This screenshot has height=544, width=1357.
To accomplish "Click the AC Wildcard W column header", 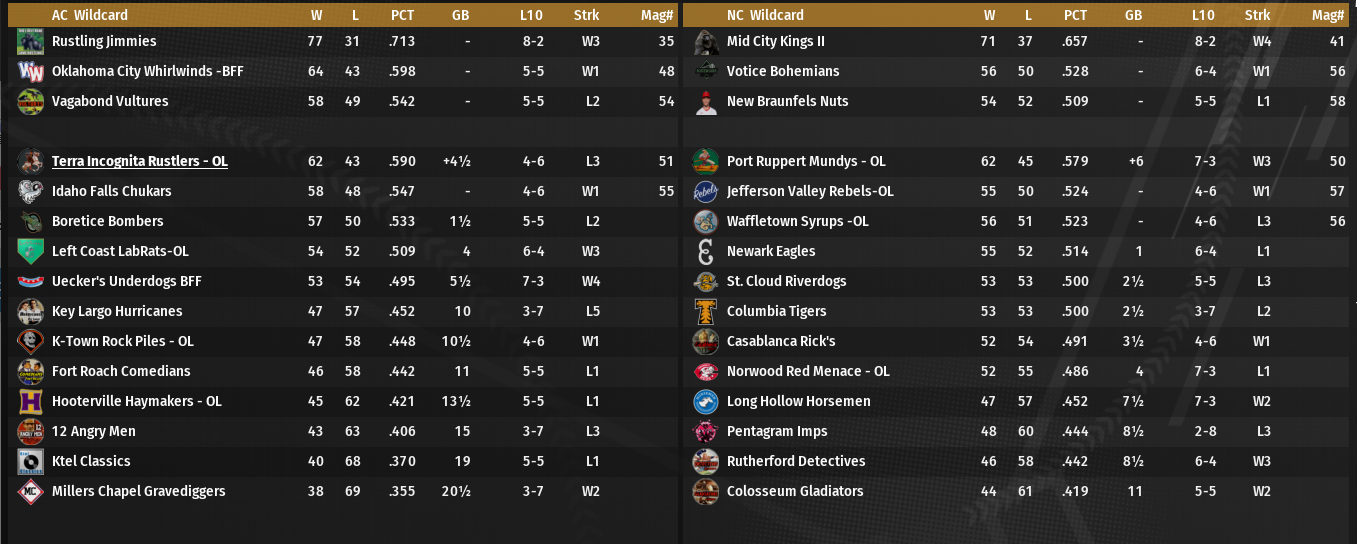I will click(x=316, y=15).
